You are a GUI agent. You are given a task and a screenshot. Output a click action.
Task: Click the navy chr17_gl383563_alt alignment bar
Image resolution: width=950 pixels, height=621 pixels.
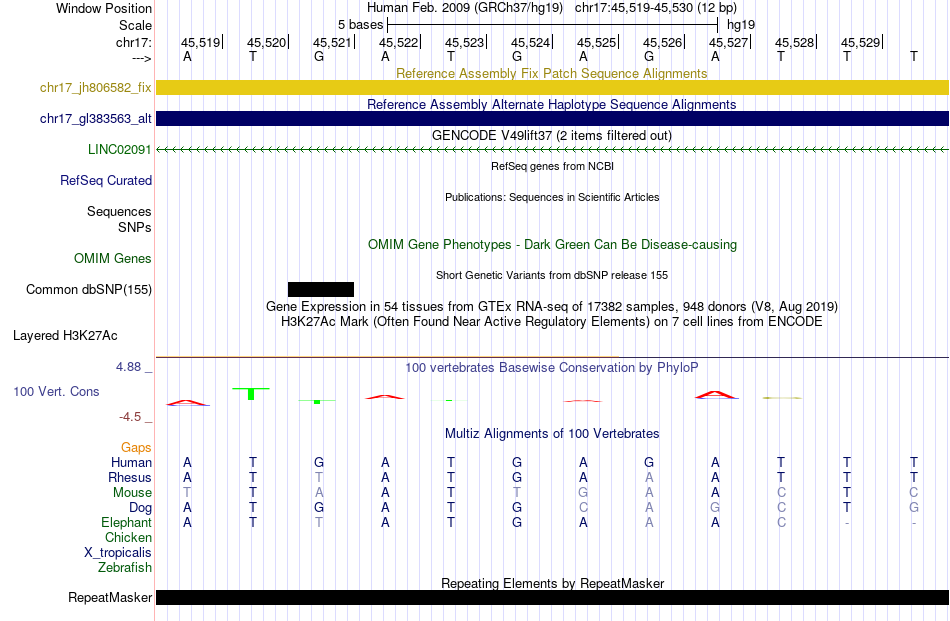[x=552, y=118]
